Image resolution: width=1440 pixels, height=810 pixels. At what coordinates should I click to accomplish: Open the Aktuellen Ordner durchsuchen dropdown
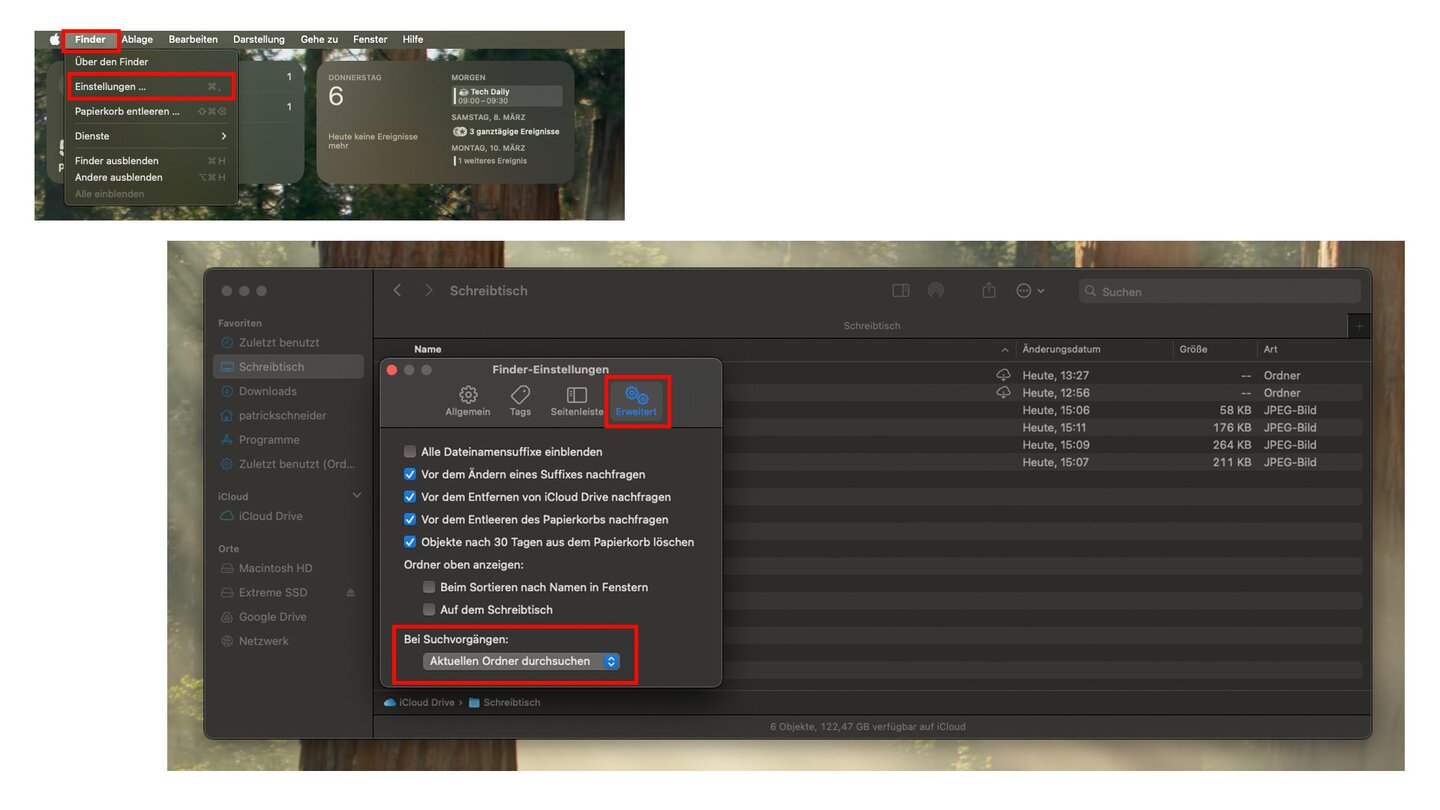coord(521,661)
